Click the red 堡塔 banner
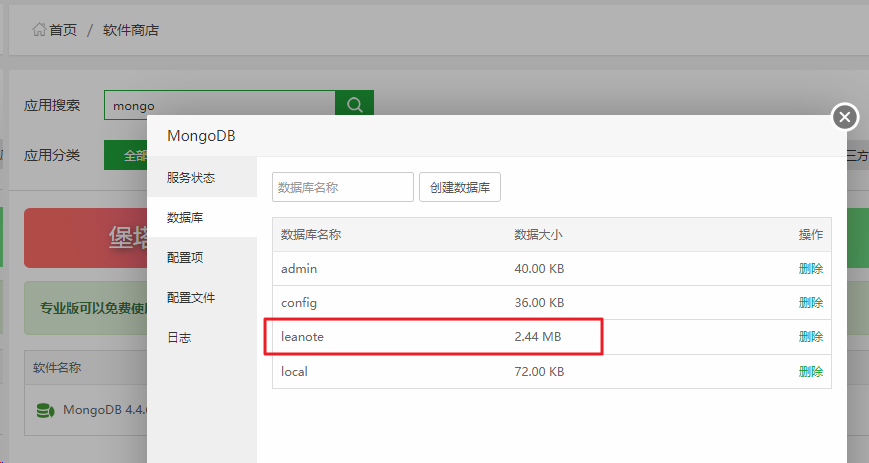 tap(86, 238)
